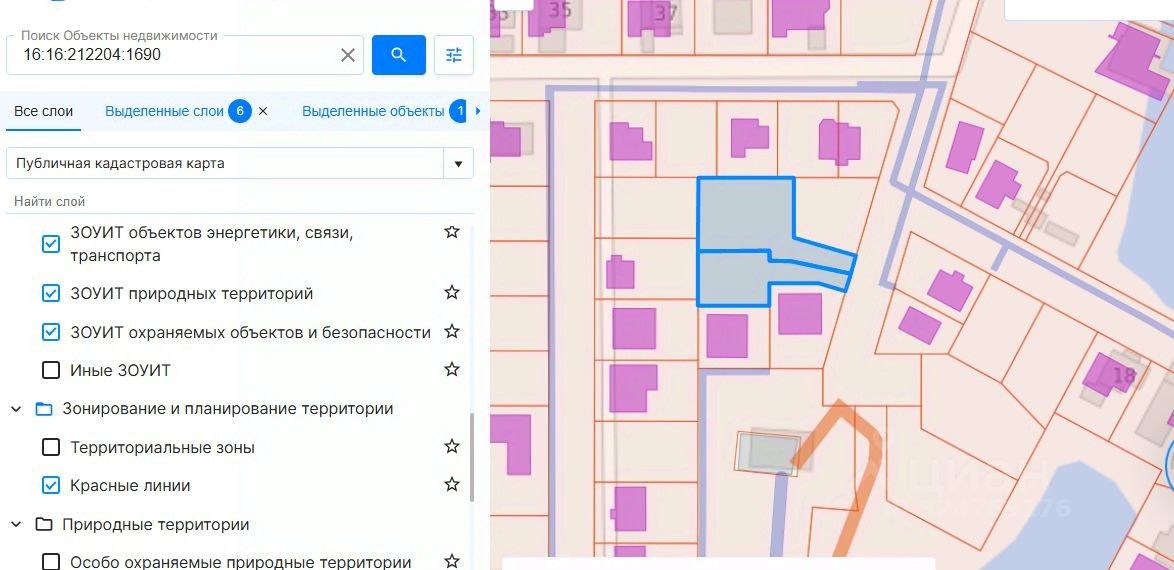Favorite 'Красные линии' layer star
Viewport: 1174px width, 570px height.
(451, 485)
